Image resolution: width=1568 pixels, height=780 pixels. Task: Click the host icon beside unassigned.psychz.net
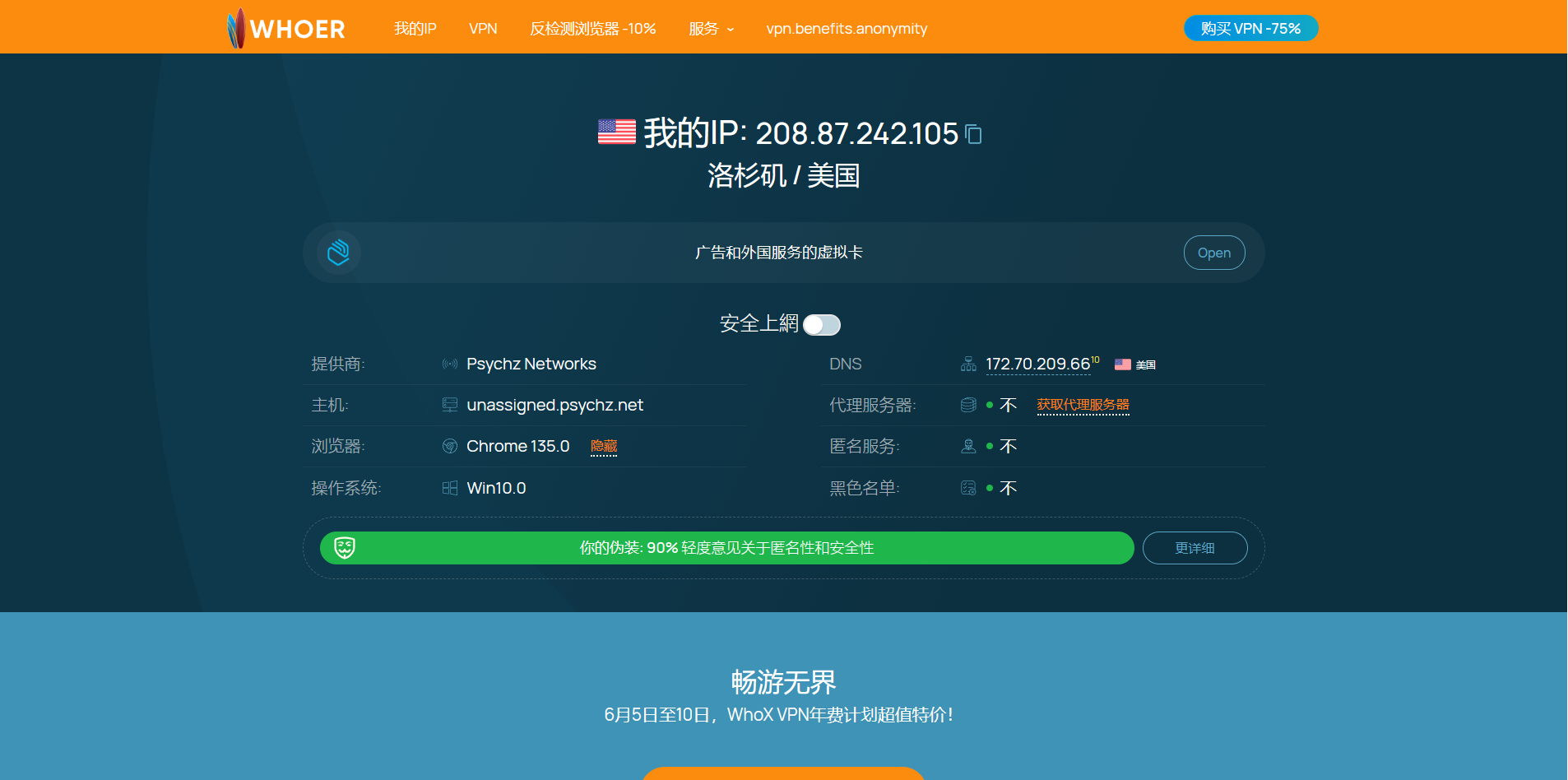coord(450,405)
